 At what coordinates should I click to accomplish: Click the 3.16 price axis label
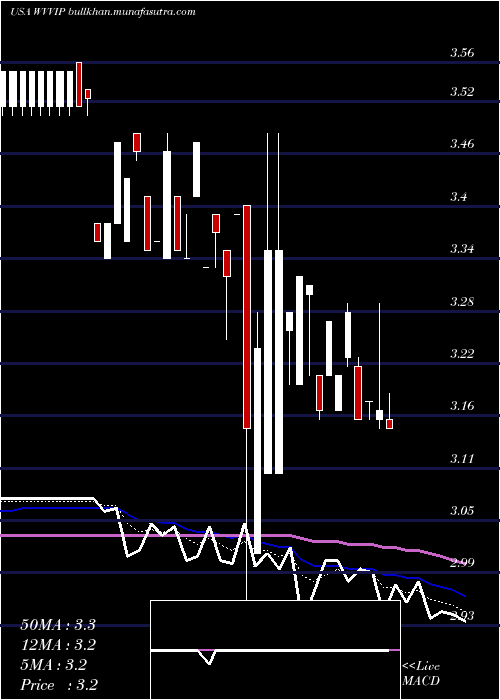point(462,406)
